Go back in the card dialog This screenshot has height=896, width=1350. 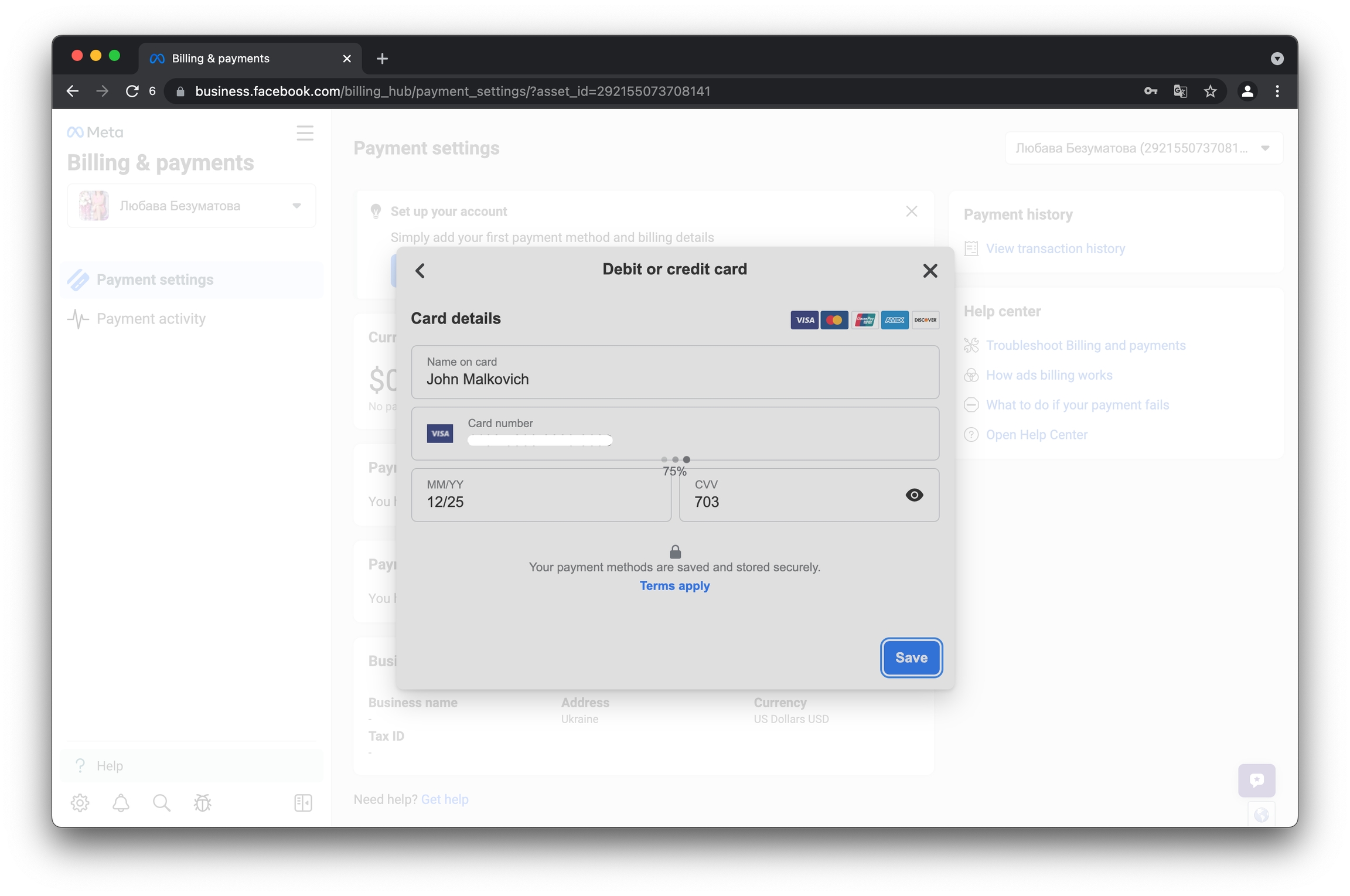click(420, 270)
